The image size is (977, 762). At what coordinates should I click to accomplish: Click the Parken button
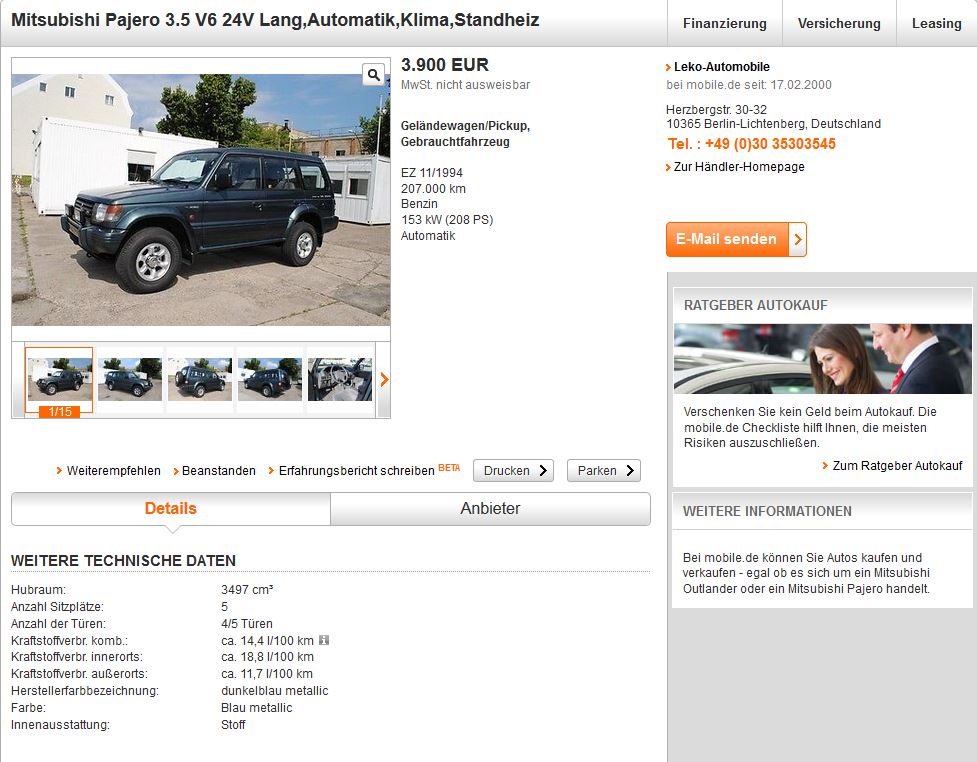604,470
